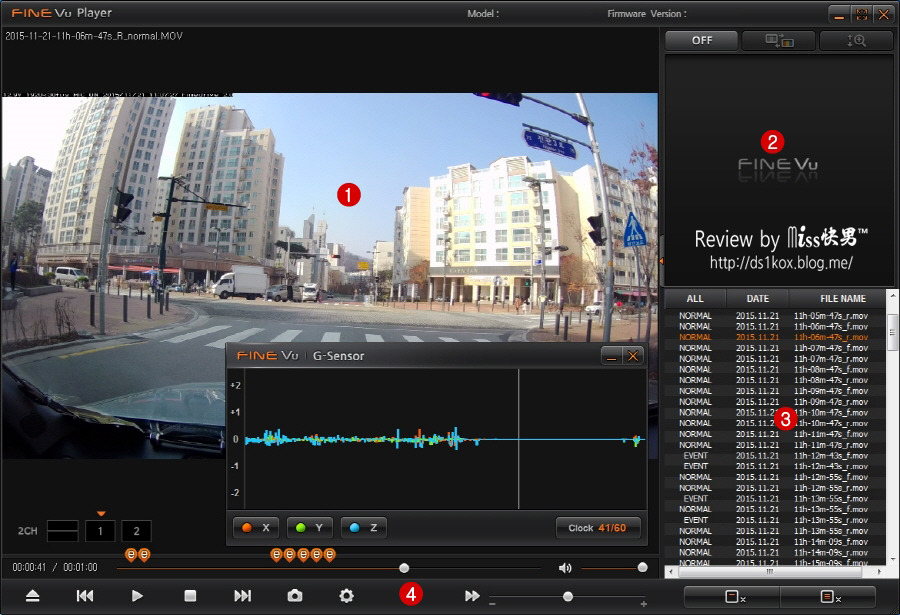Select file 11h-07m-47s_f.mov
The height and width of the screenshot is (615, 900).
[x=775, y=348]
